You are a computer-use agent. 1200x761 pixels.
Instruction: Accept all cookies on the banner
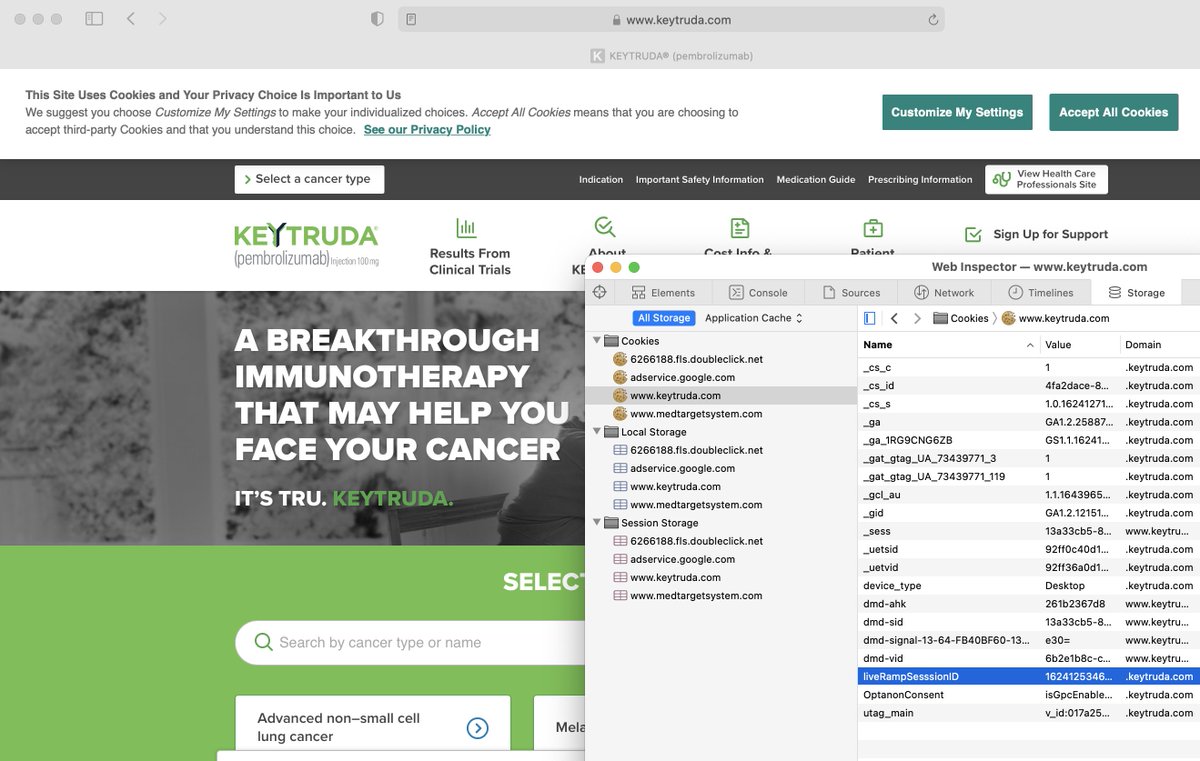[1114, 112]
